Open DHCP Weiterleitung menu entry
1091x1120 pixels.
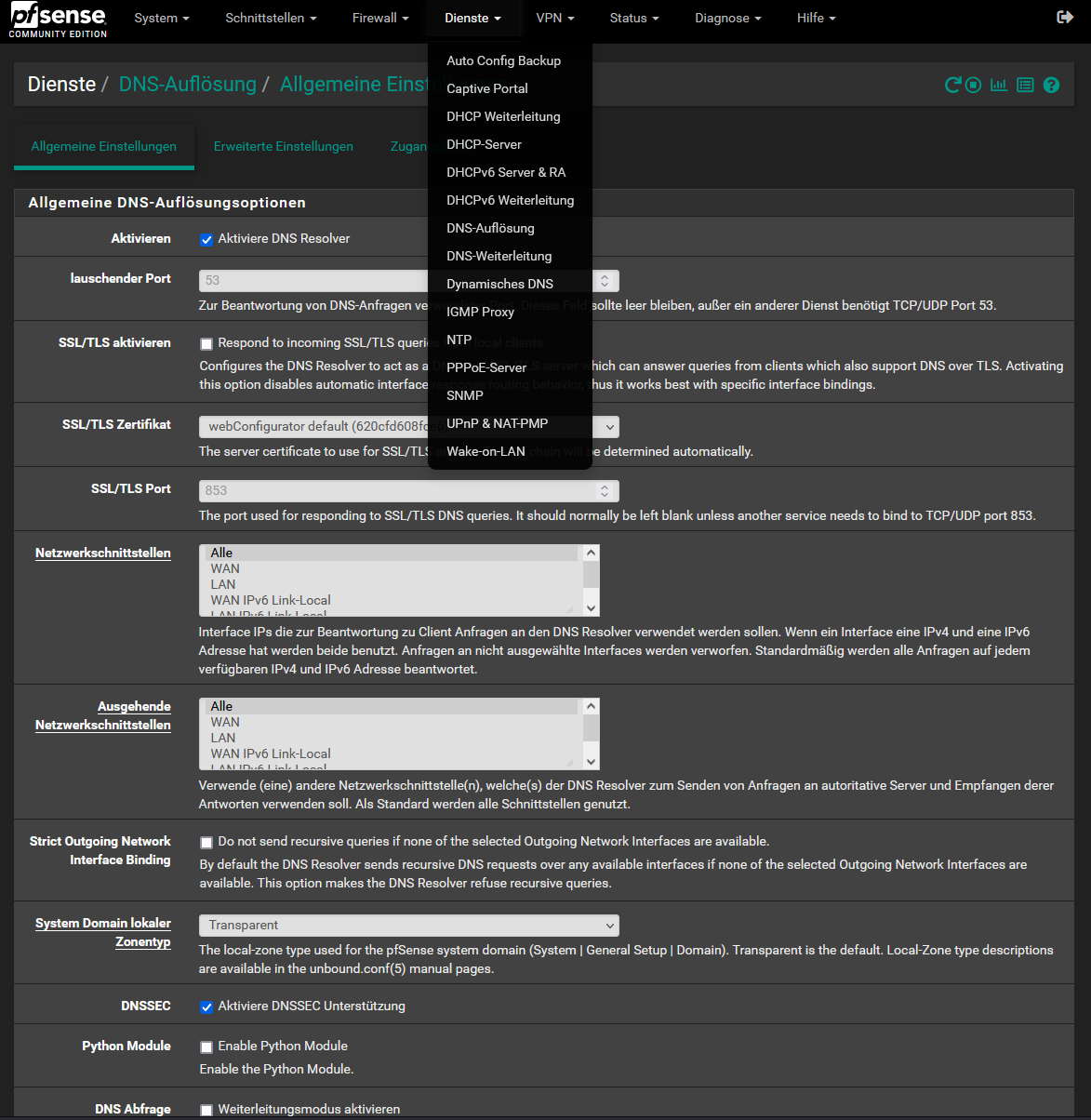click(x=510, y=116)
